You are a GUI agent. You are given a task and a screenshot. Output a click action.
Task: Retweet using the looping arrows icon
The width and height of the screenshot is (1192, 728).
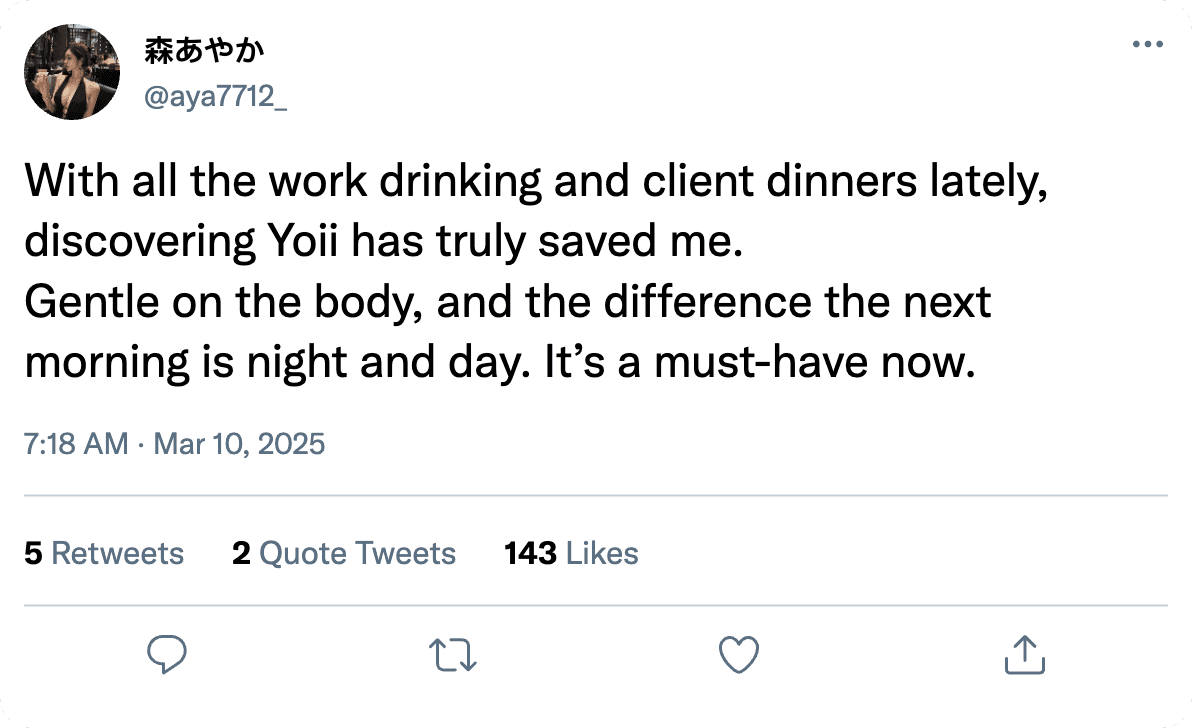(x=452, y=655)
